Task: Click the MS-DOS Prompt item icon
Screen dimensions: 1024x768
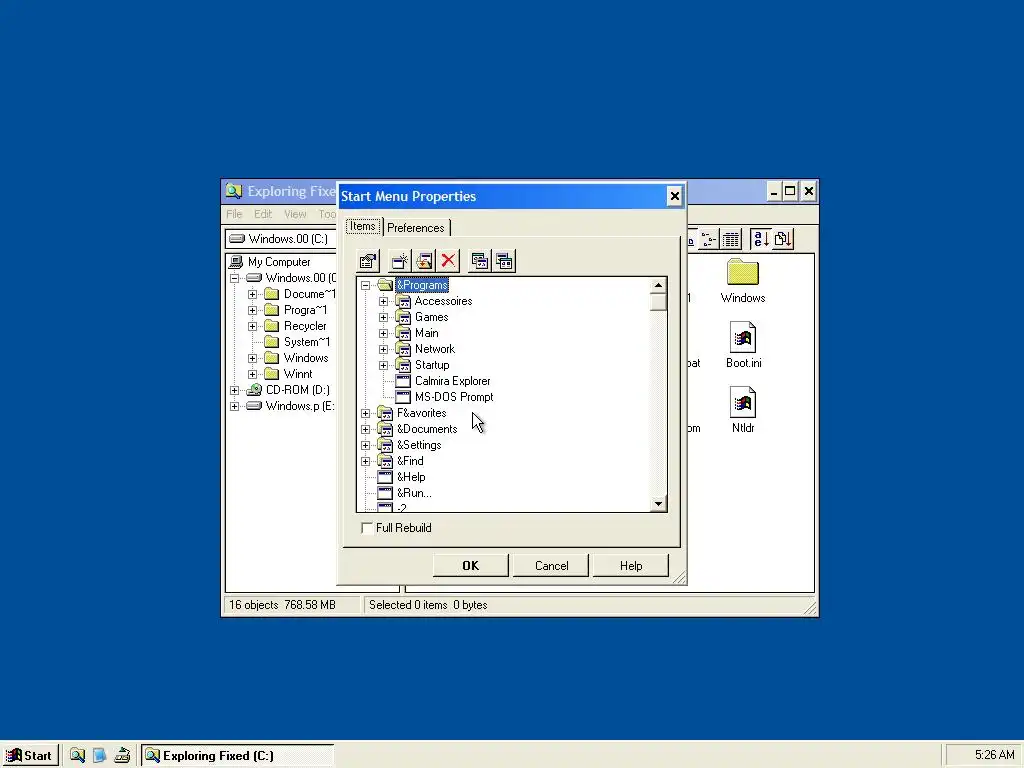Action: [404, 397]
